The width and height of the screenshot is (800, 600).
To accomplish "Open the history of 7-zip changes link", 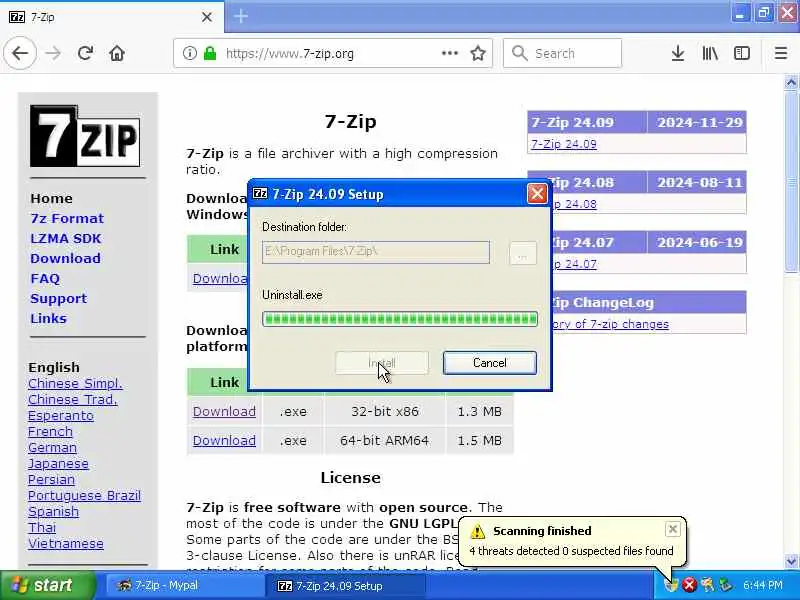I will [611, 324].
